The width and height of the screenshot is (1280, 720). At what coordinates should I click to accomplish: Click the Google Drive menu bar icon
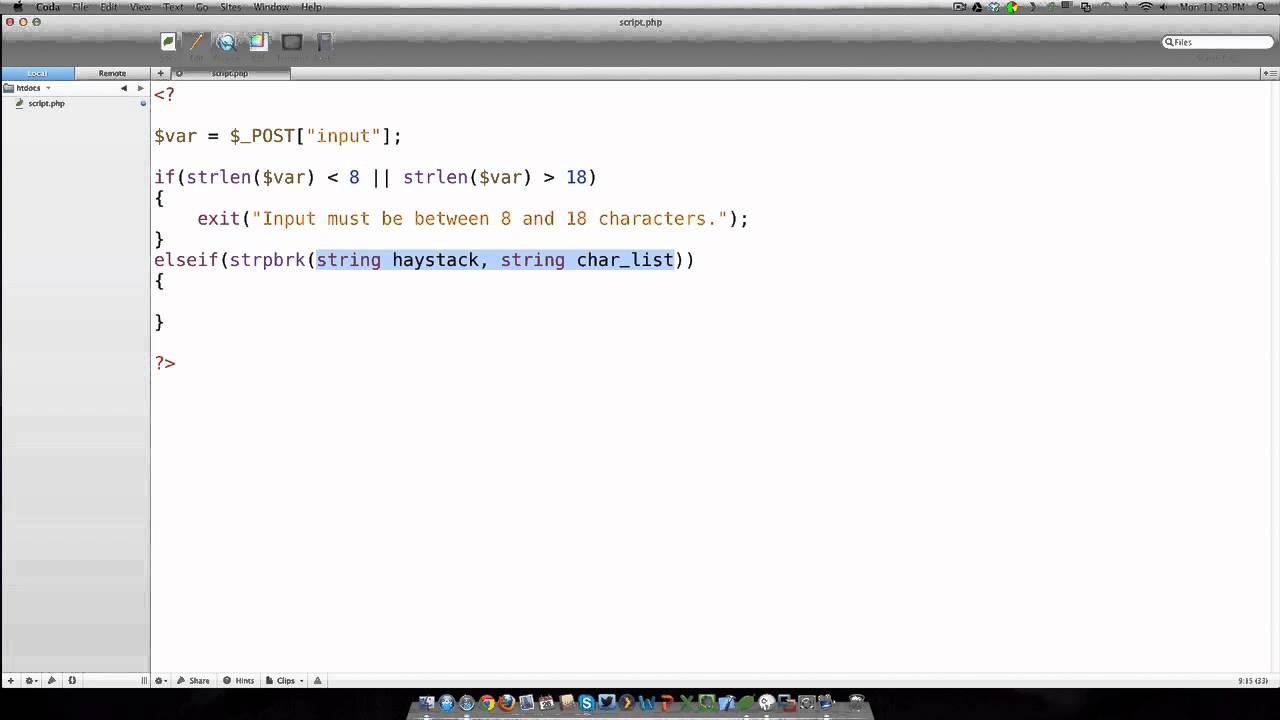point(977,7)
